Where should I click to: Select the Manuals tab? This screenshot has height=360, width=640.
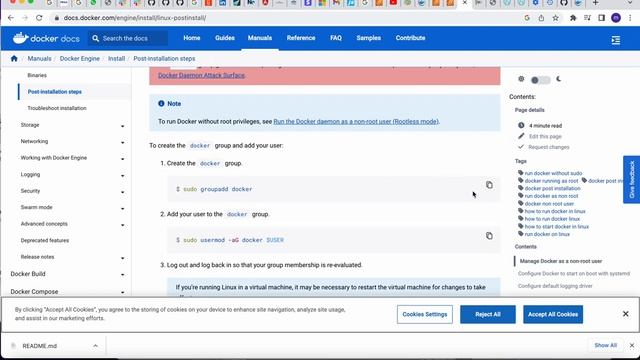click(260, 38)
